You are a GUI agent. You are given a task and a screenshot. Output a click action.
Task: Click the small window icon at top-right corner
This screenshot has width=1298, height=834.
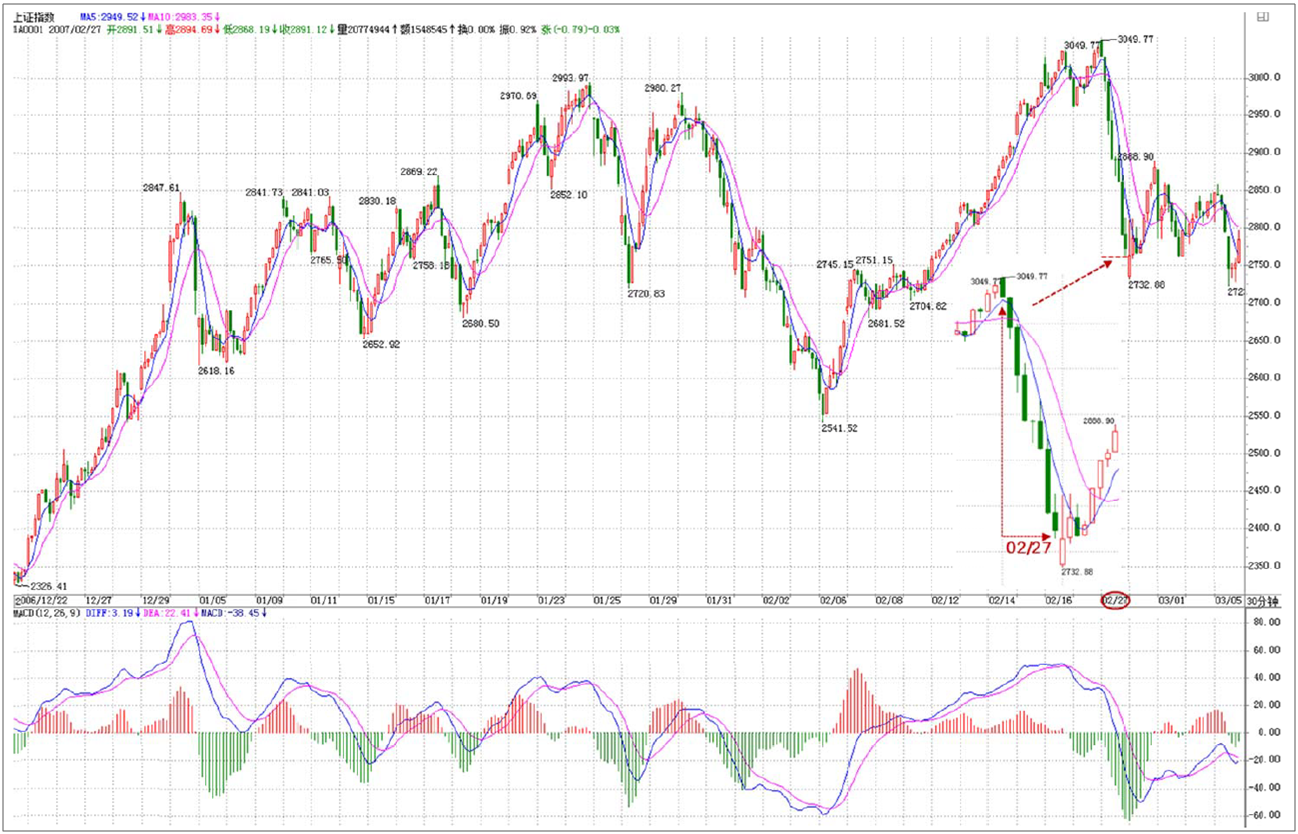[1265, 17]
